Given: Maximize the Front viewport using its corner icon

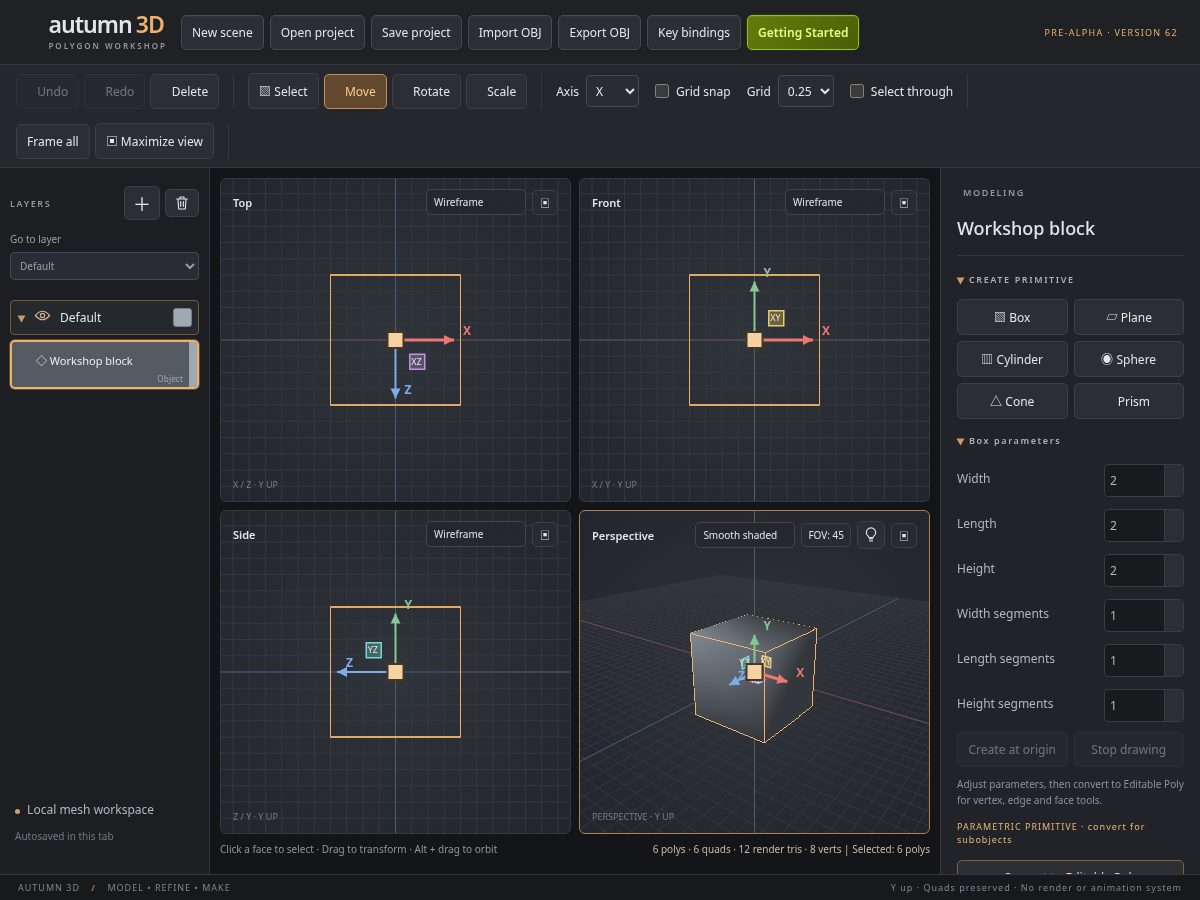Looking at the screenshot, I should 904,202.
